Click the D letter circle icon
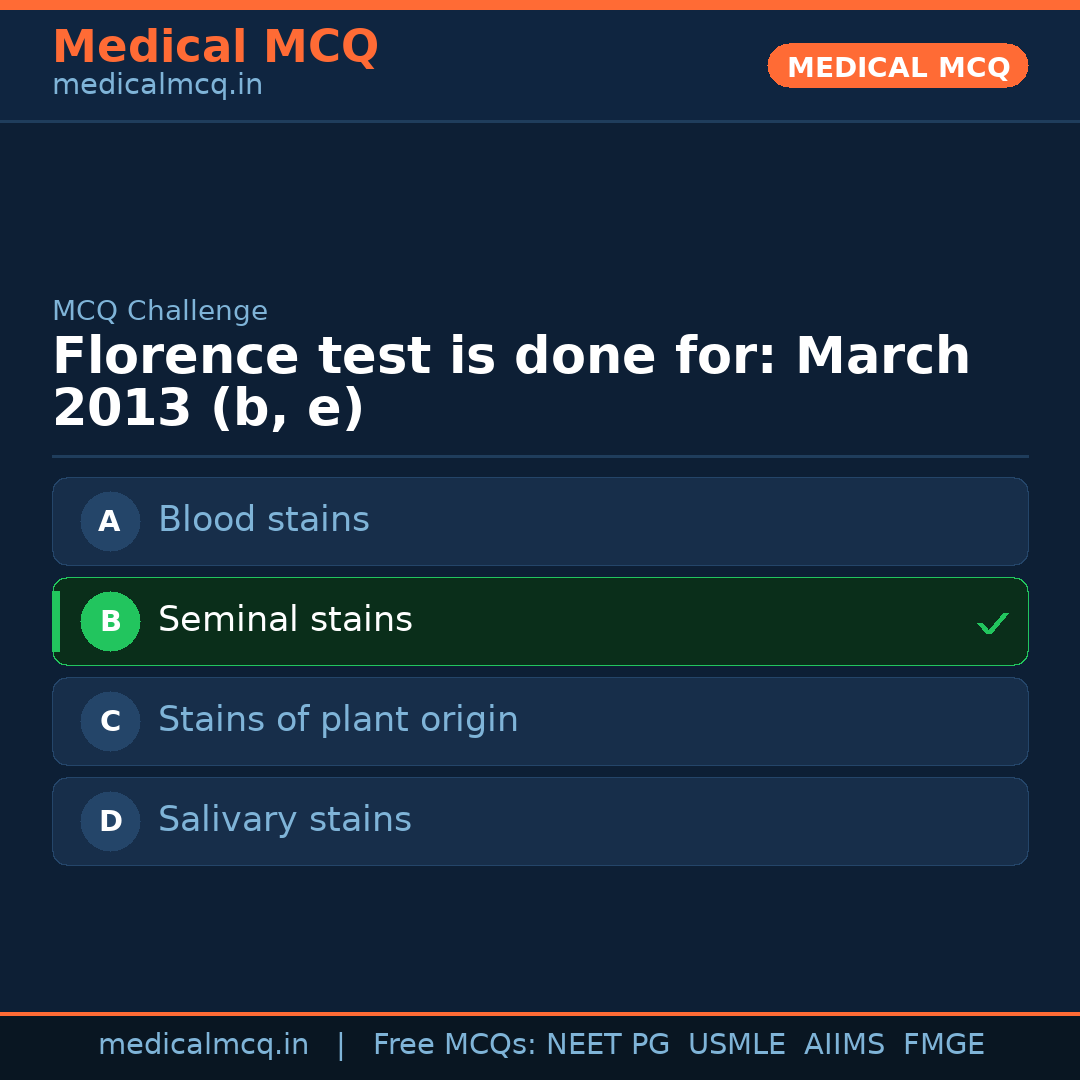This screenshot has height=1080, width=1080. coord(110,821)
